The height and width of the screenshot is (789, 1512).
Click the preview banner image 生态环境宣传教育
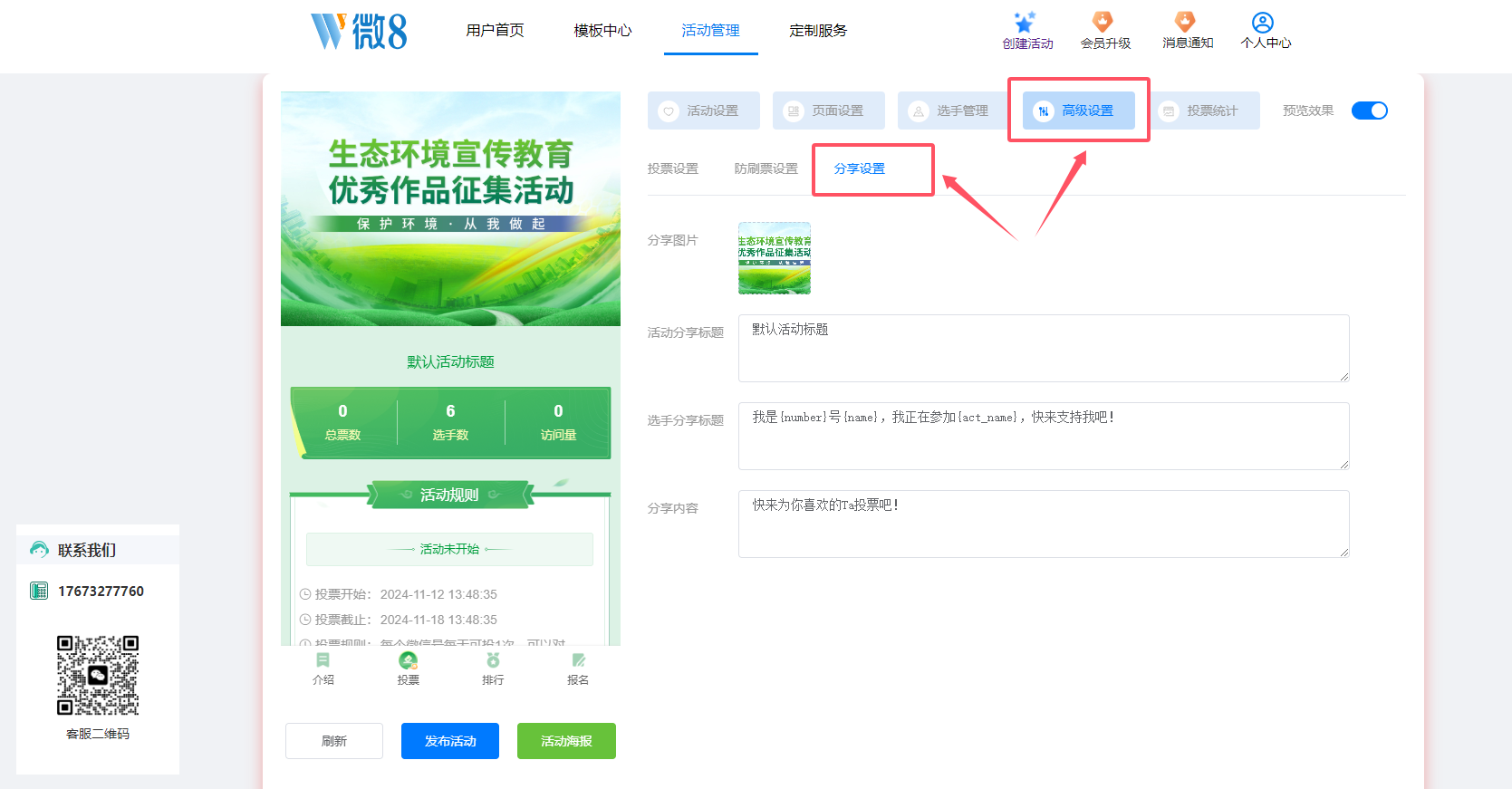pos(450,208)
